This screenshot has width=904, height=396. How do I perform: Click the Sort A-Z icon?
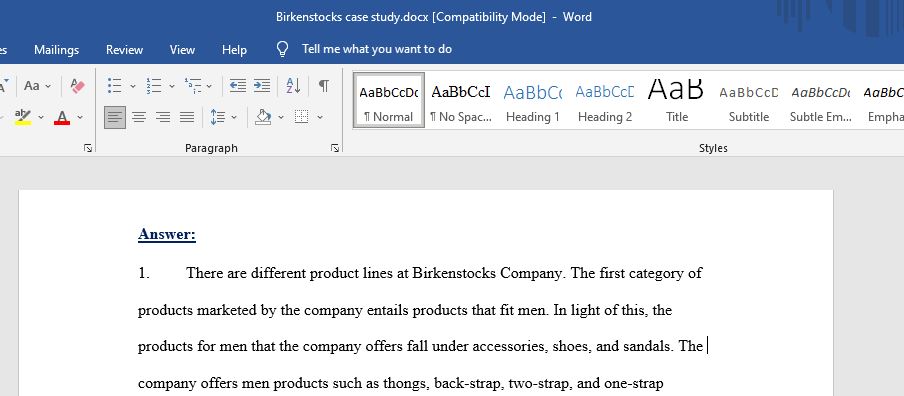click(293, 86)
